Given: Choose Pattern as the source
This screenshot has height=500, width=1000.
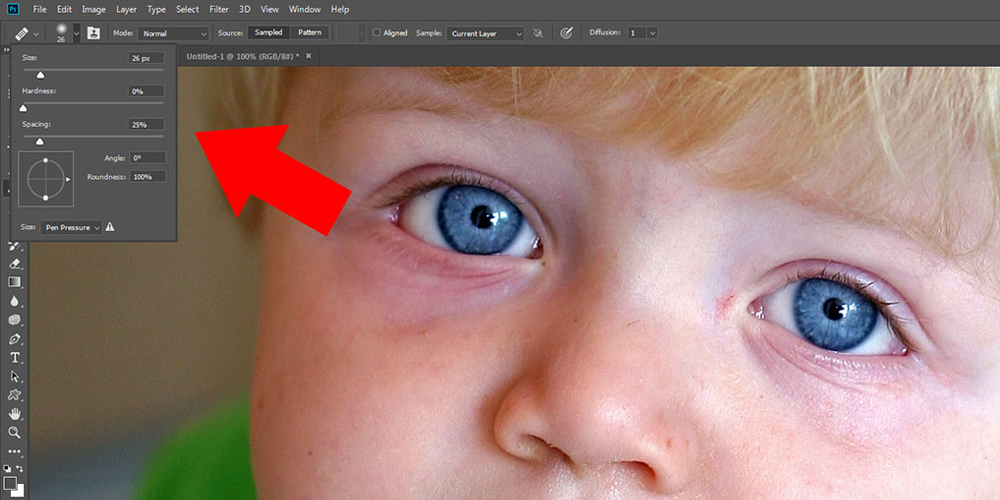Looking at the screenshot, I should tap(310, 33).
